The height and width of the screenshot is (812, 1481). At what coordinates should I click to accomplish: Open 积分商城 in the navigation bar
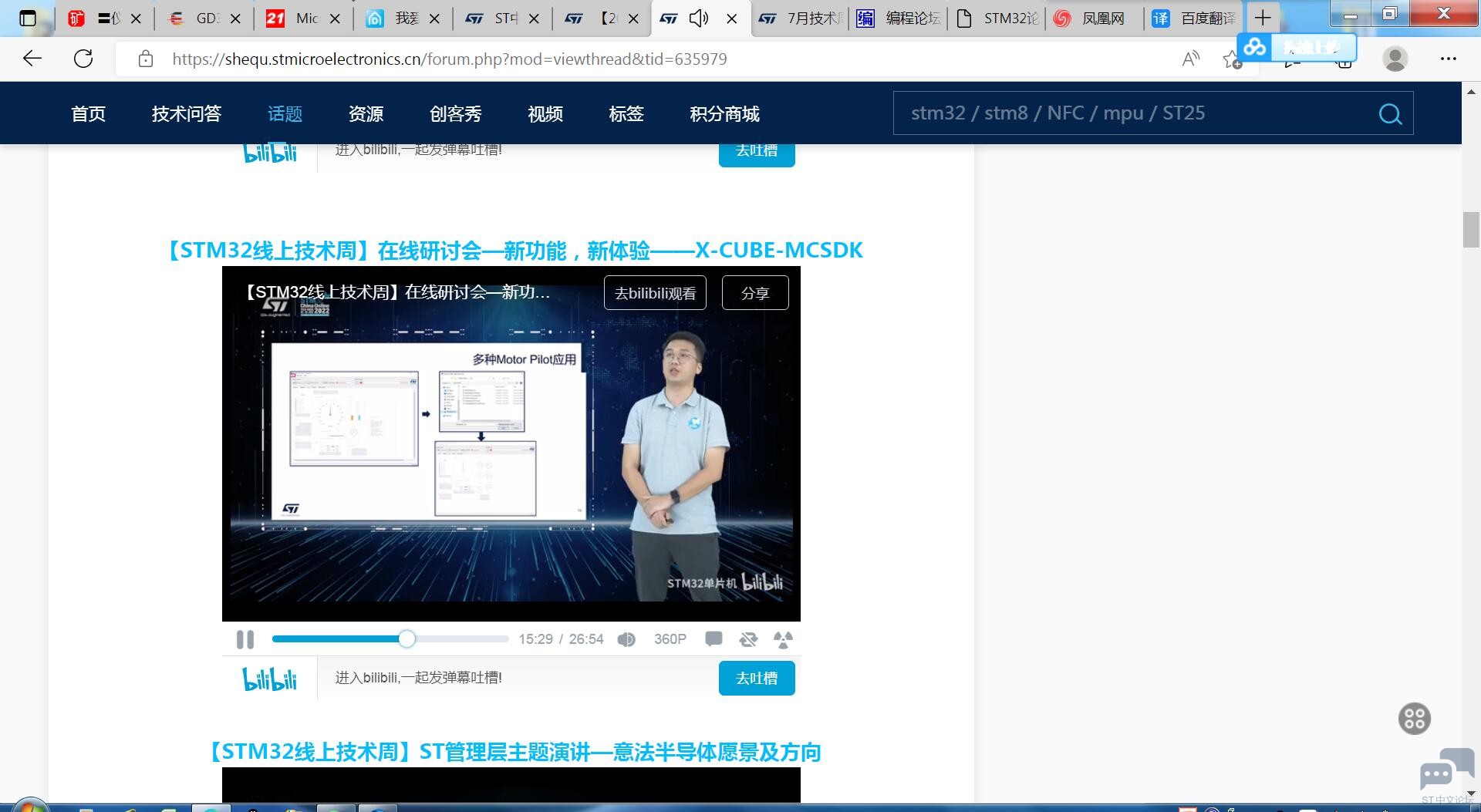724,114
